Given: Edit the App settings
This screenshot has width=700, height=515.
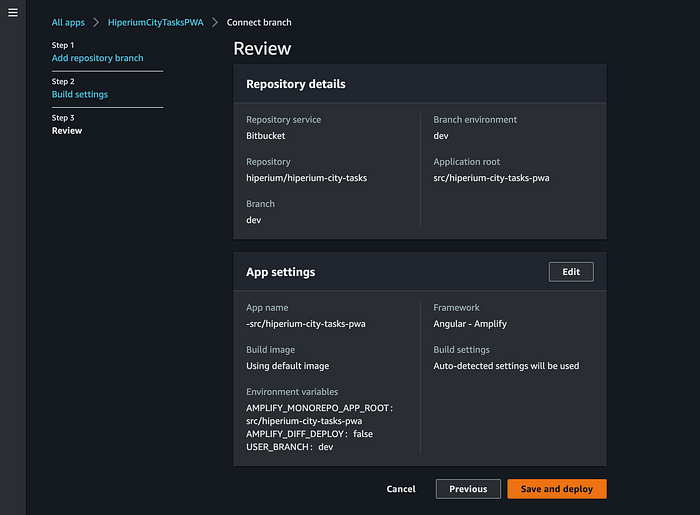Looking at the screenshot, I should 571,272.
